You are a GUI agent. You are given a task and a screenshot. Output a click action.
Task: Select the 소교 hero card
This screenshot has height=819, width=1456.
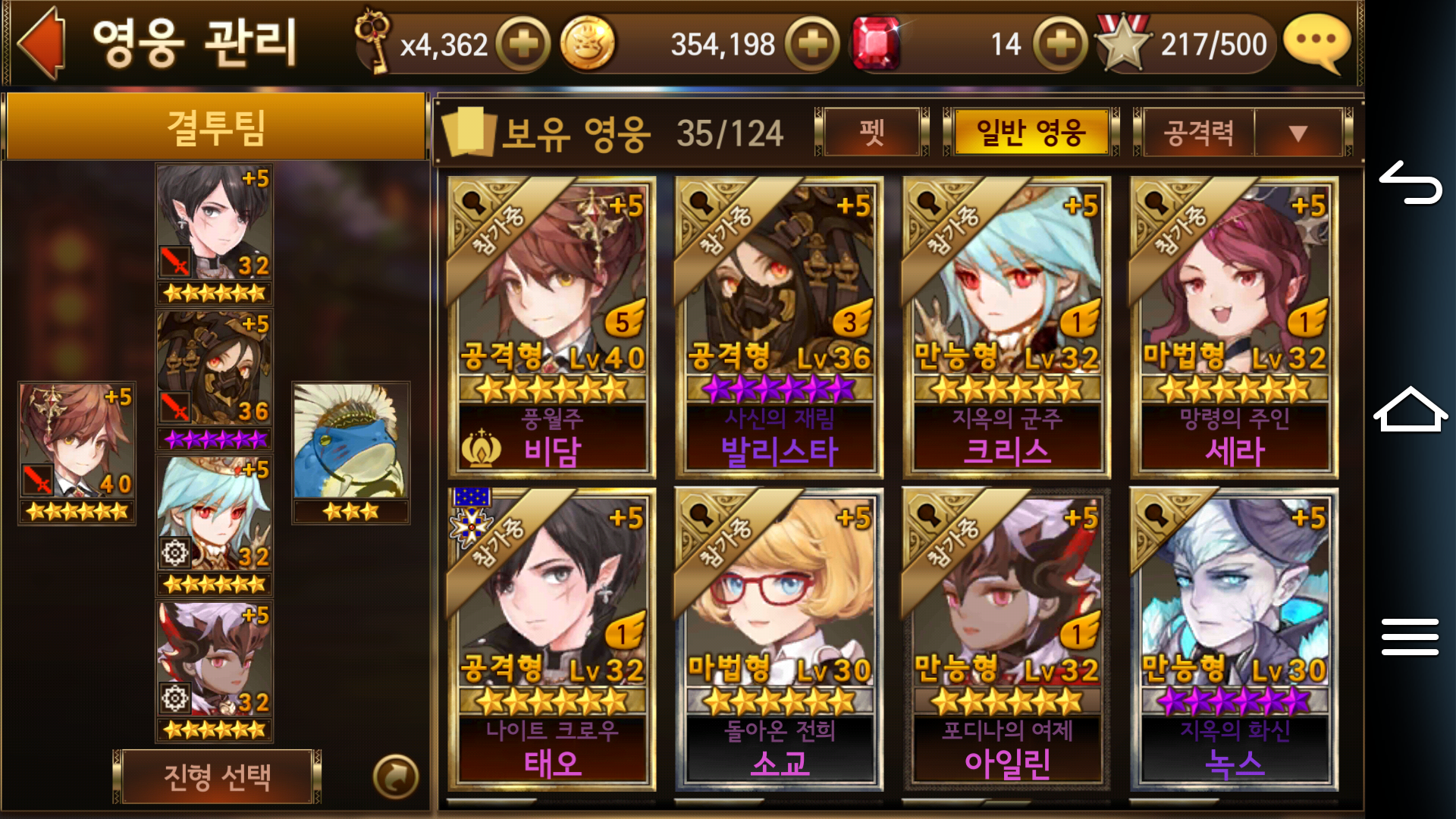[779, 639]
